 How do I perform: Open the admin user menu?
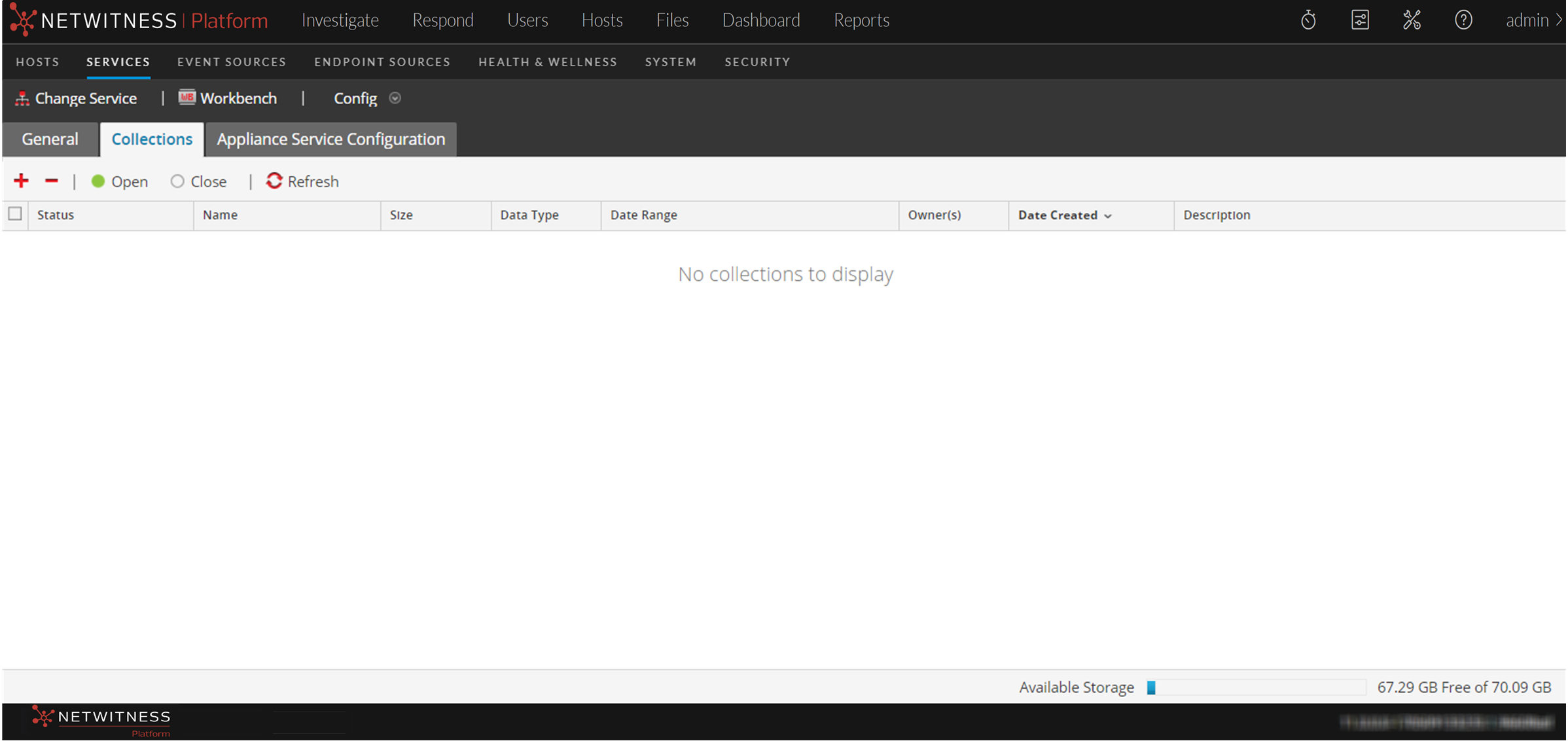pyautogui.click(x=1532, y=20)
